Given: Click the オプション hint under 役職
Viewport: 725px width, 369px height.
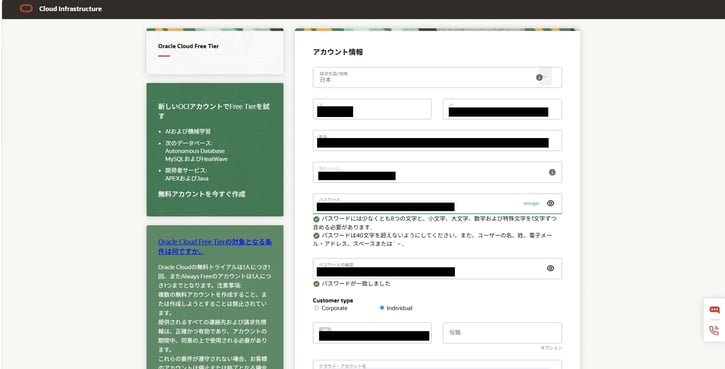Looking at the screenshot, I should point(551,348).
